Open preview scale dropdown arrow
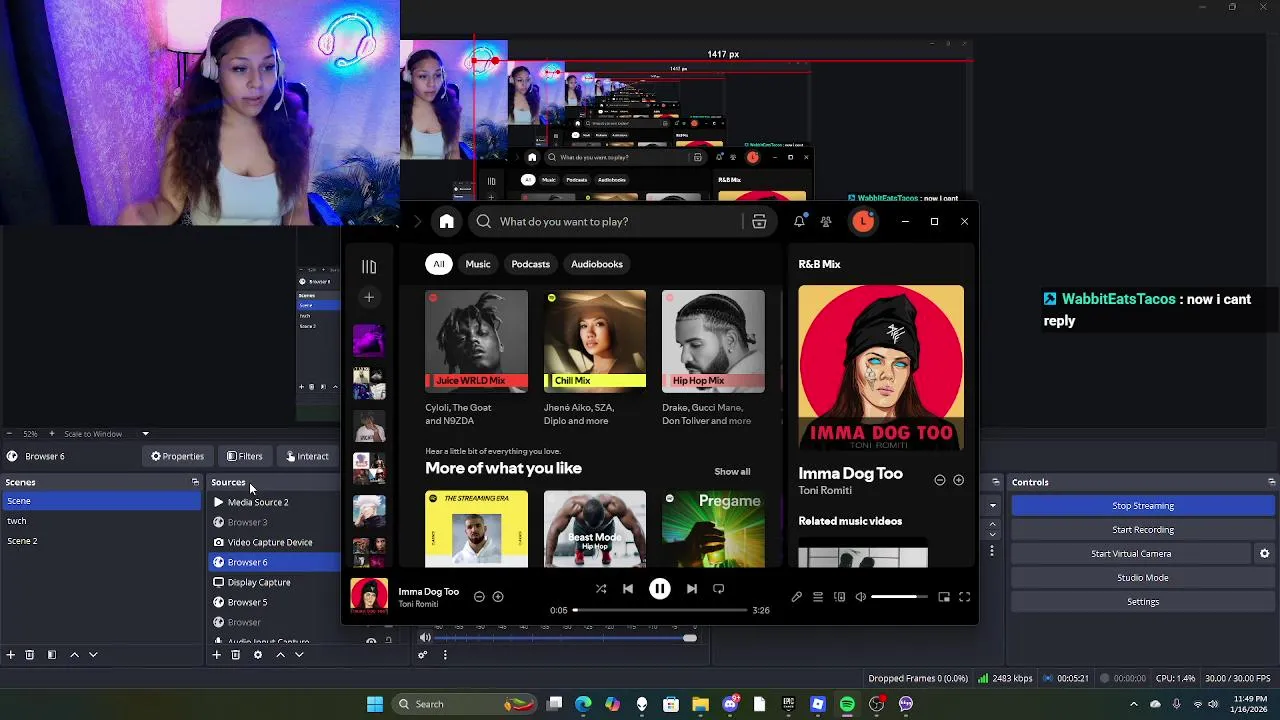The image size is (1280, 720). click(145, 434)
